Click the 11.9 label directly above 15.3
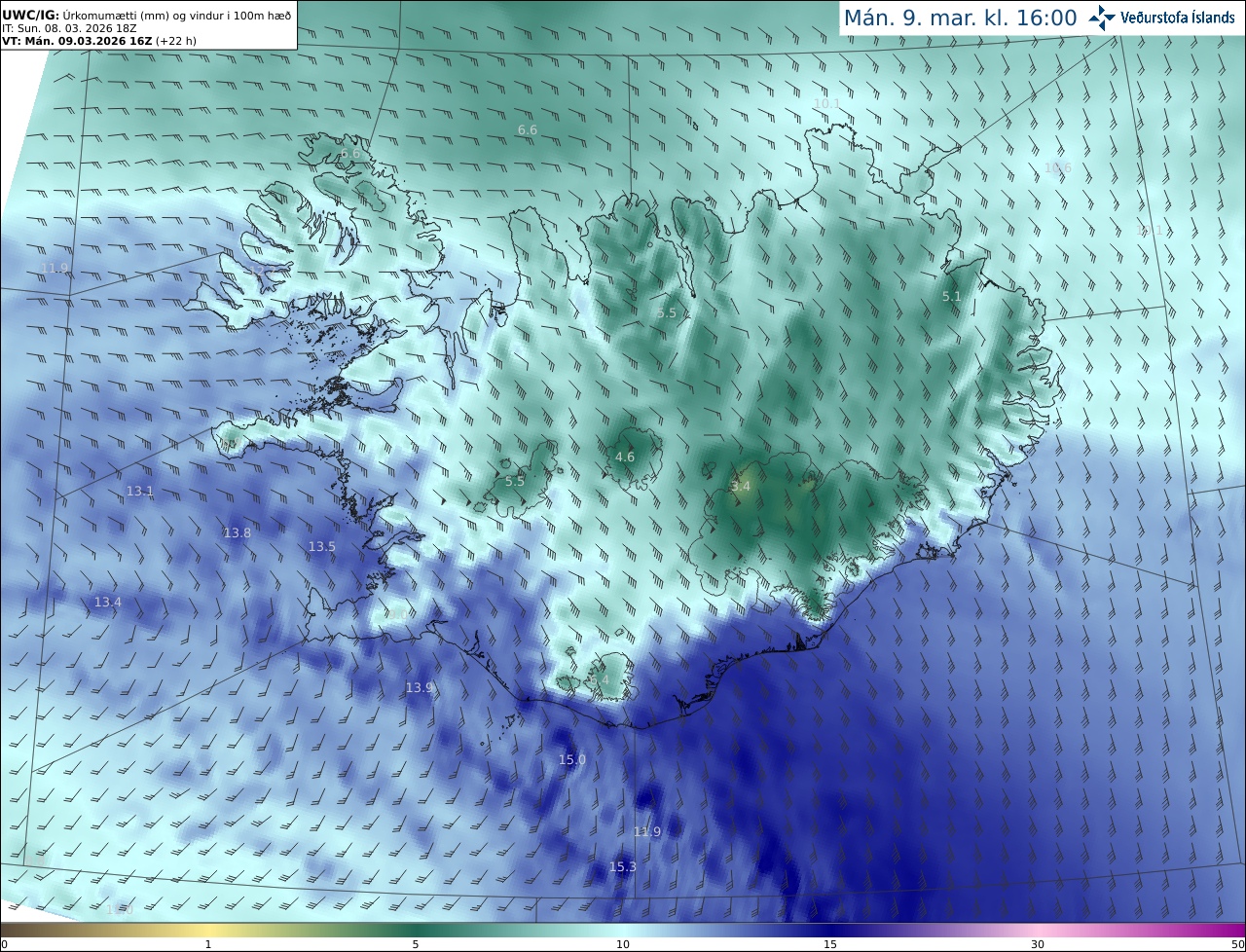The width and height of the screenshot is (1246, 952). [x=647, y=832]
